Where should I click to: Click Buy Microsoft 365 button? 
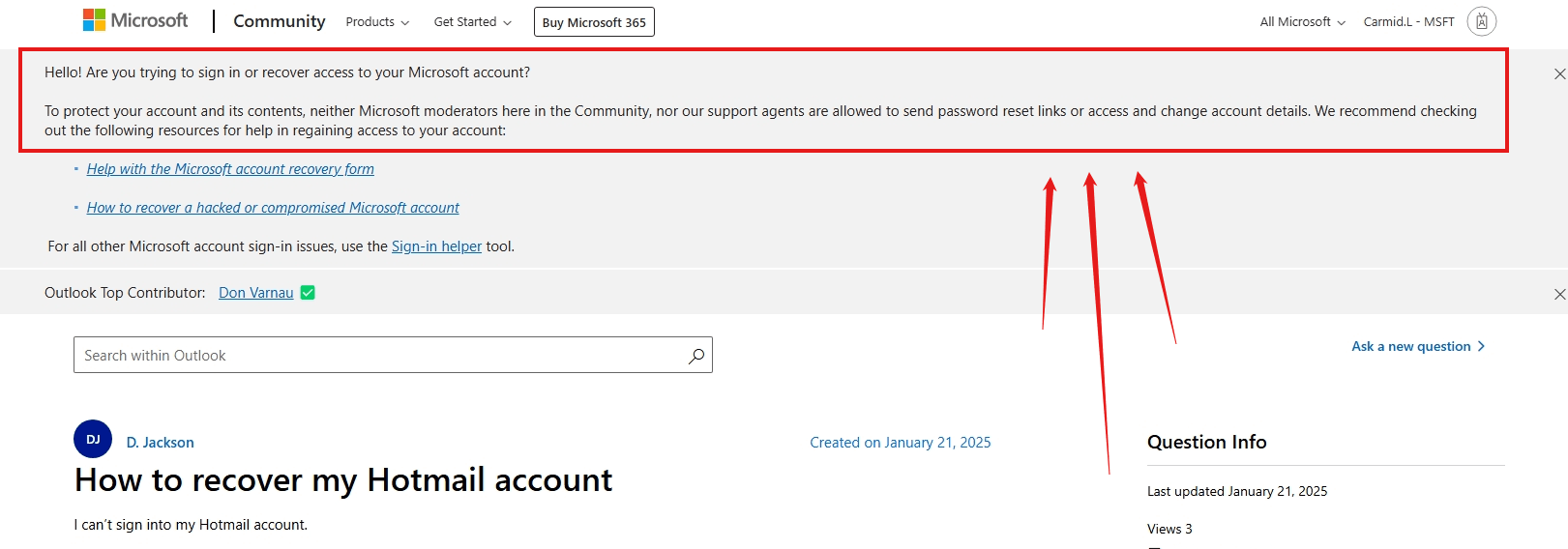[x=594, y=22]
